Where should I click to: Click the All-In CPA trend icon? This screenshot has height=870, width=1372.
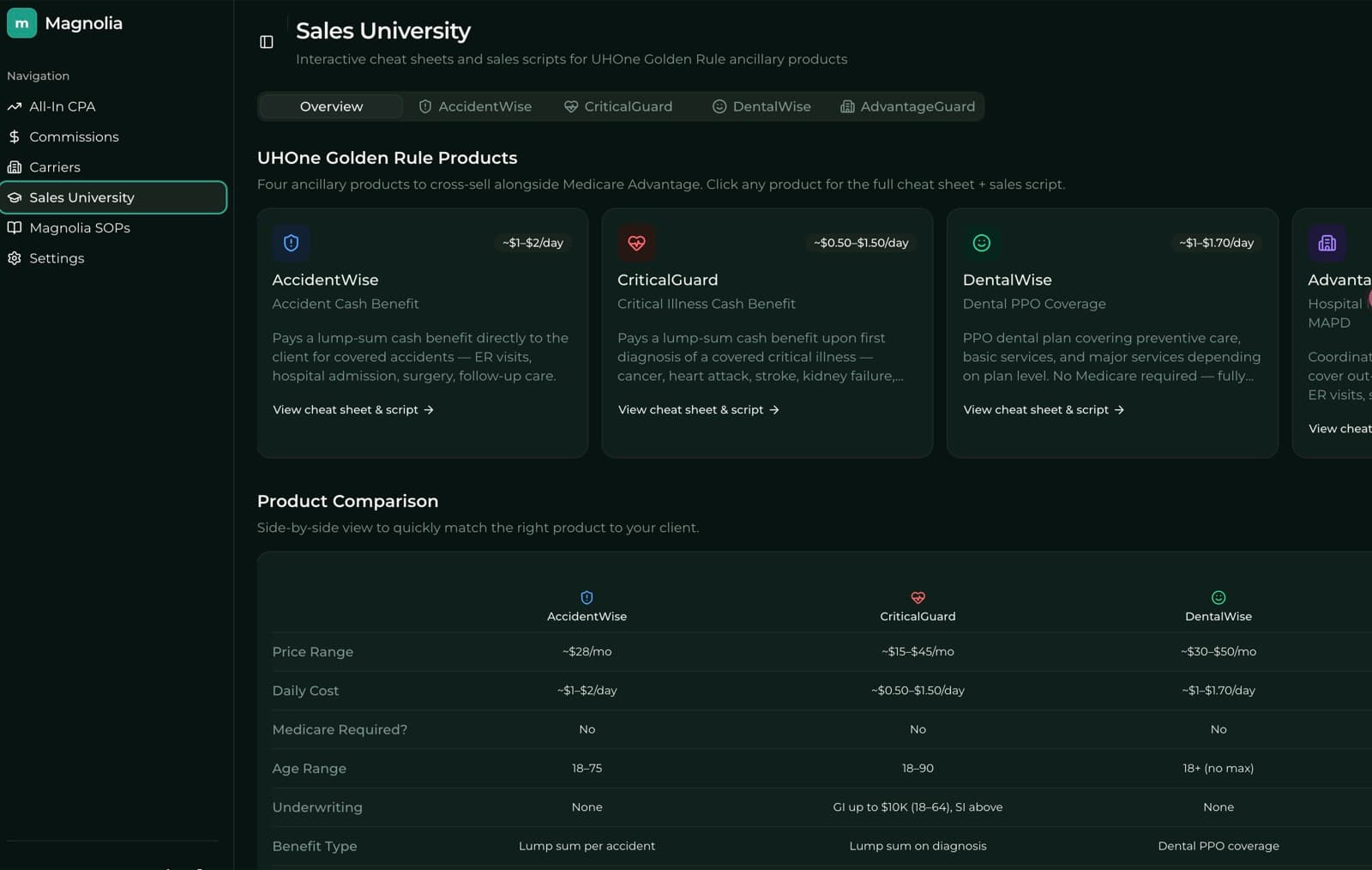point(15,106)
